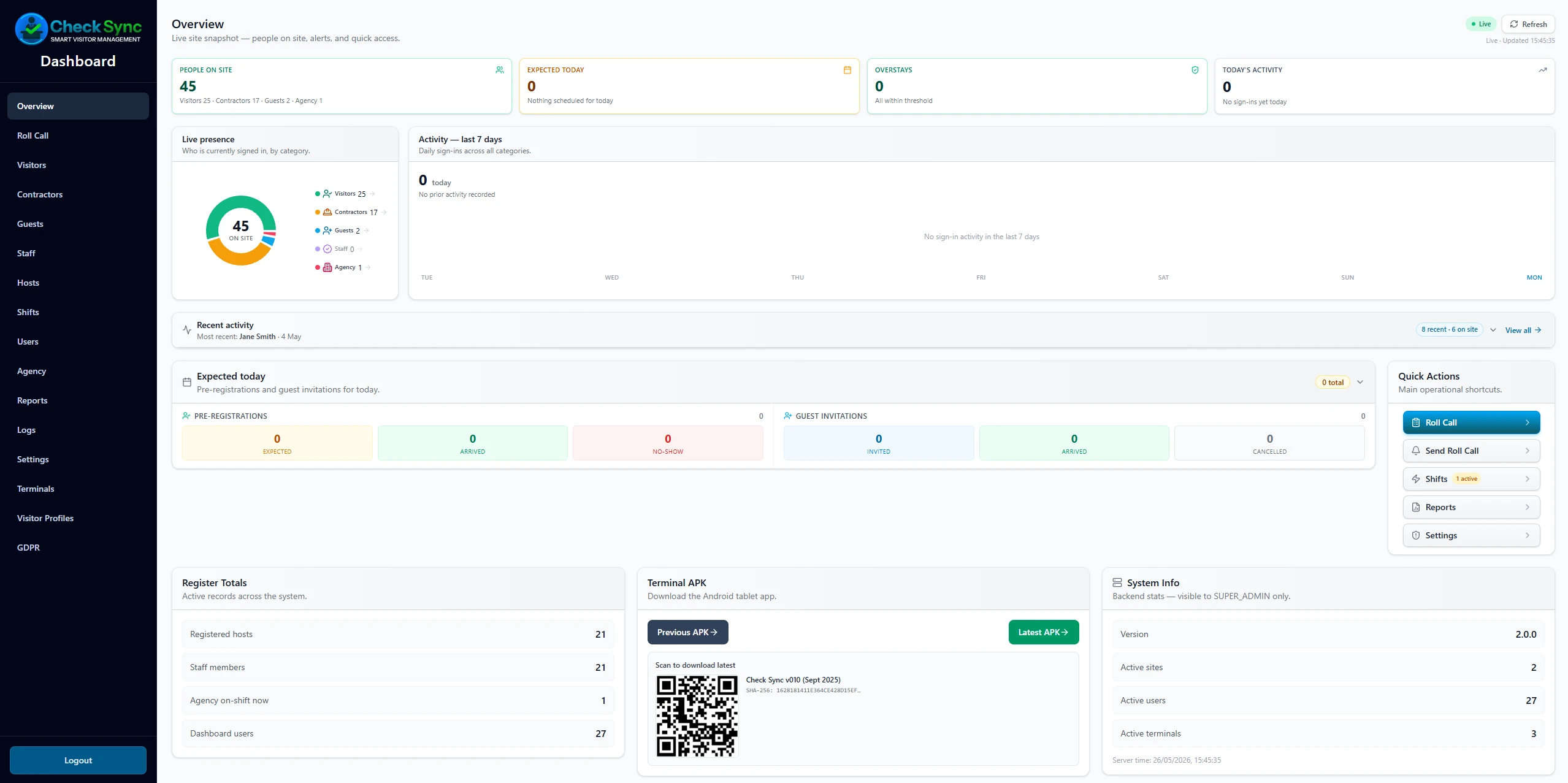Image resolution: width=1568 pixels, height=783 pixels.
Task: Toggle the Live status indicator
Action: [1481, 24]
